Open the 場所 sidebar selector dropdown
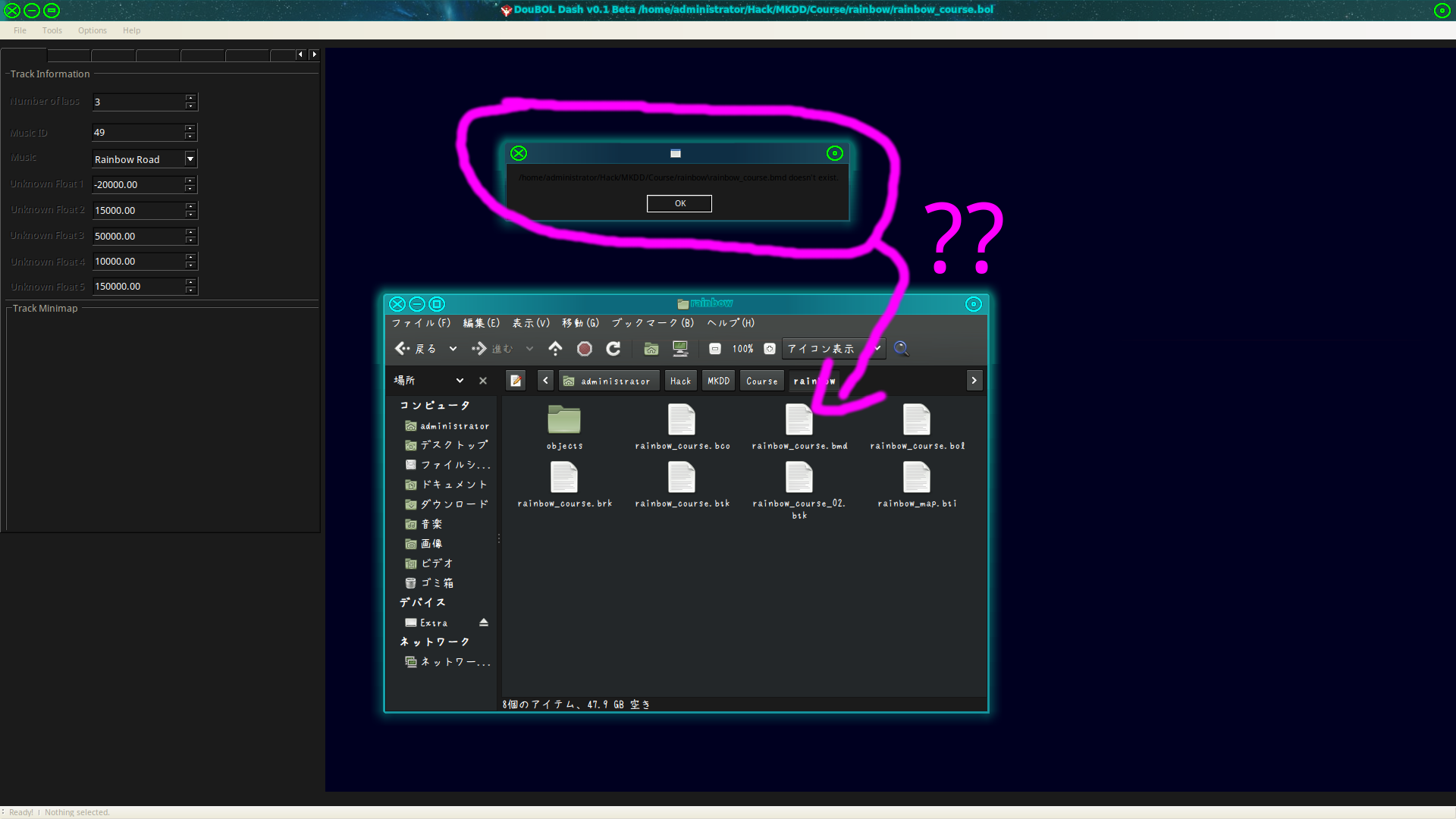Image resolution: width=1456 pixels, height=819 pixels. click(460, 381)
